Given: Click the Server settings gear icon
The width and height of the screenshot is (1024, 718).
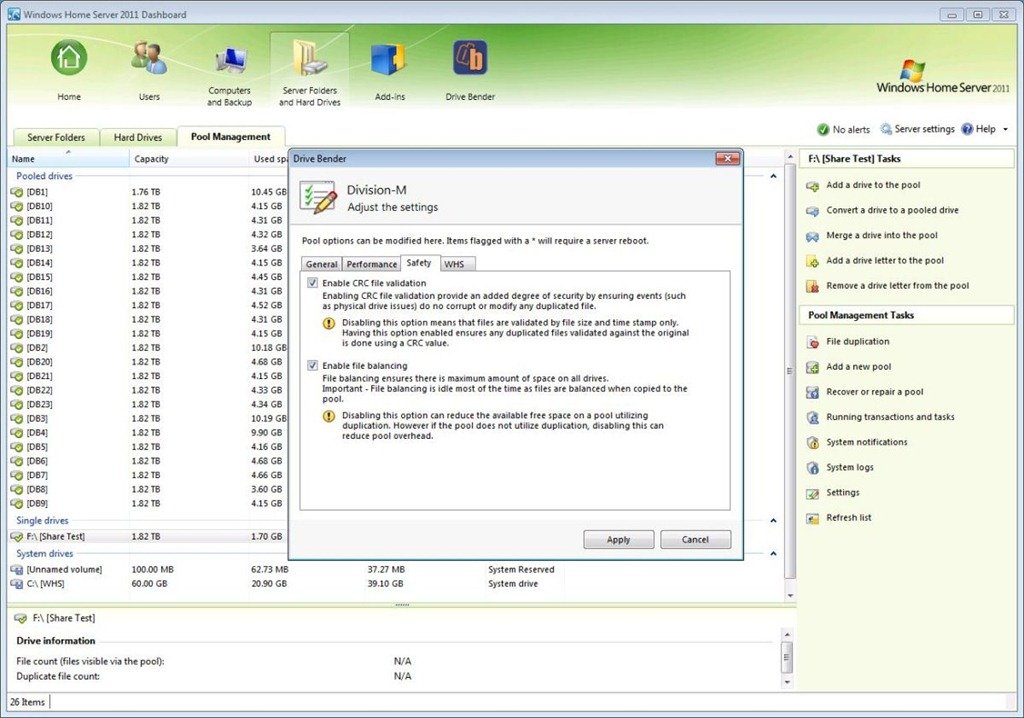Looking at the screenshot, I should coord(886,129).
